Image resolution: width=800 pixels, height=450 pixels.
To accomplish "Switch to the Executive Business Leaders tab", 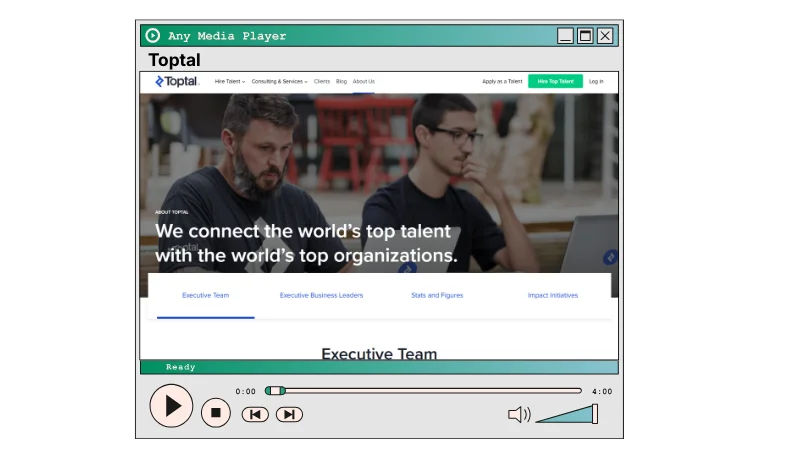I will point(321,295).
